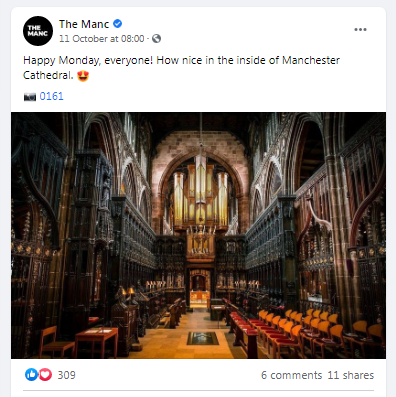
Task: View the 11 shares
Action: [x=351, y=375]
